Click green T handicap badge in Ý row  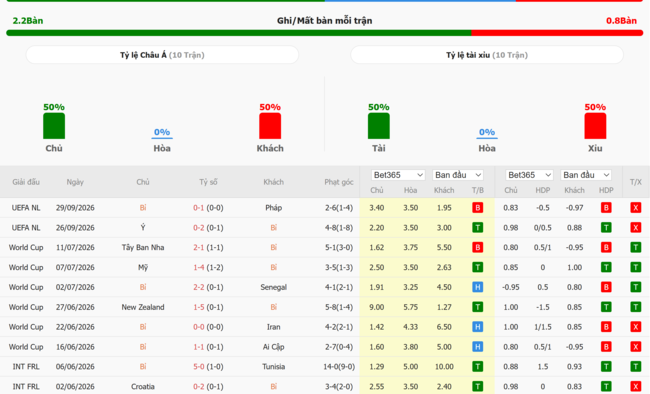606,228
